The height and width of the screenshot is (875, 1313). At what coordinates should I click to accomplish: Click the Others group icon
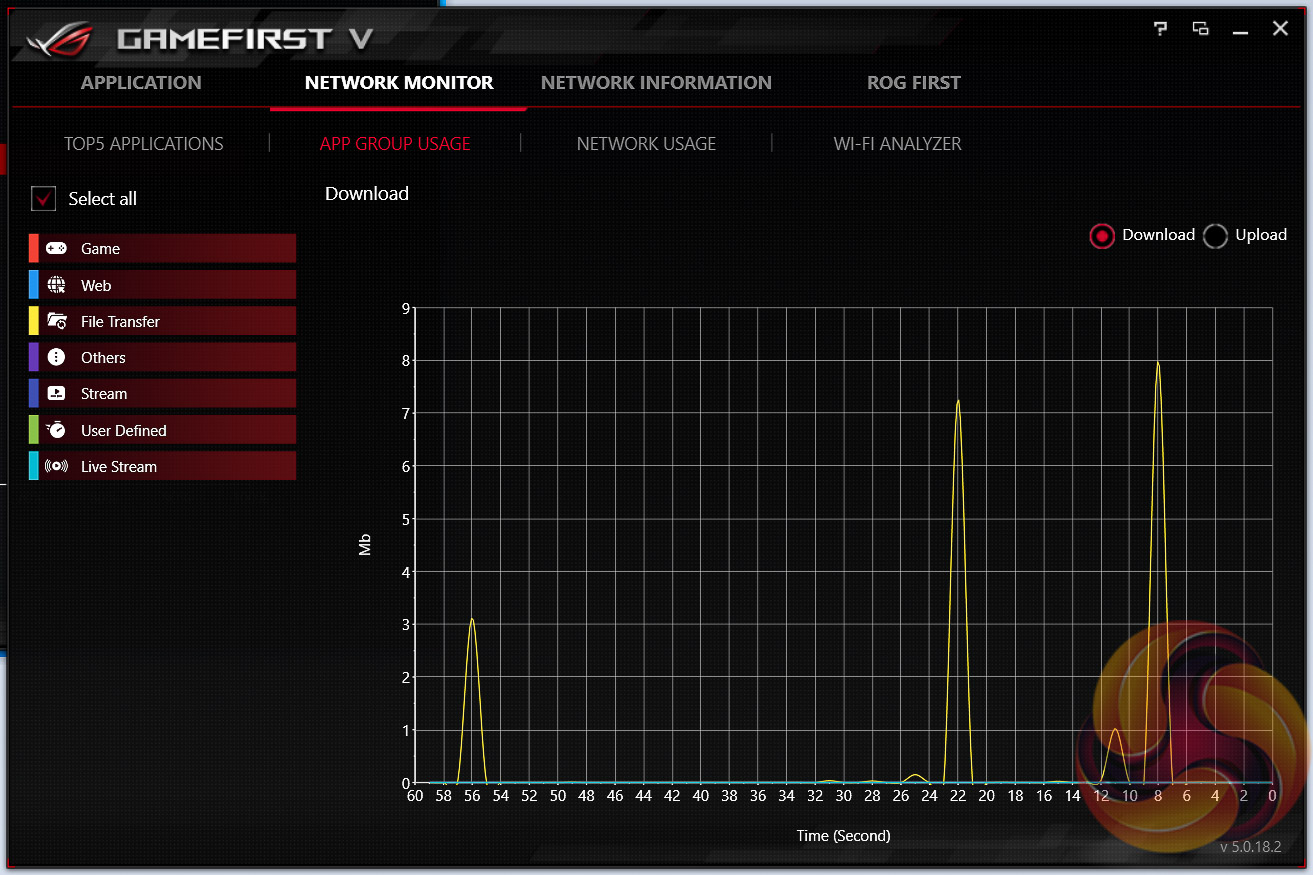coord(56,357)
